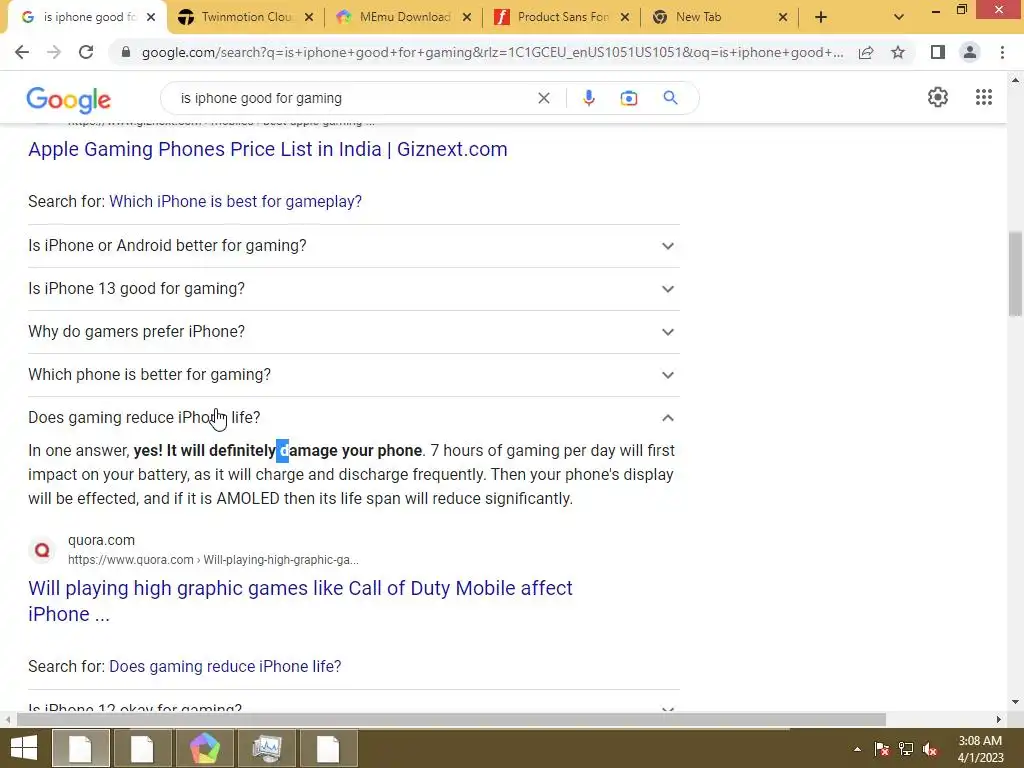The height and width of the screenshot is (768, 1024).
Task: Click the quora.com site favicon
Action: coord(42,550)
